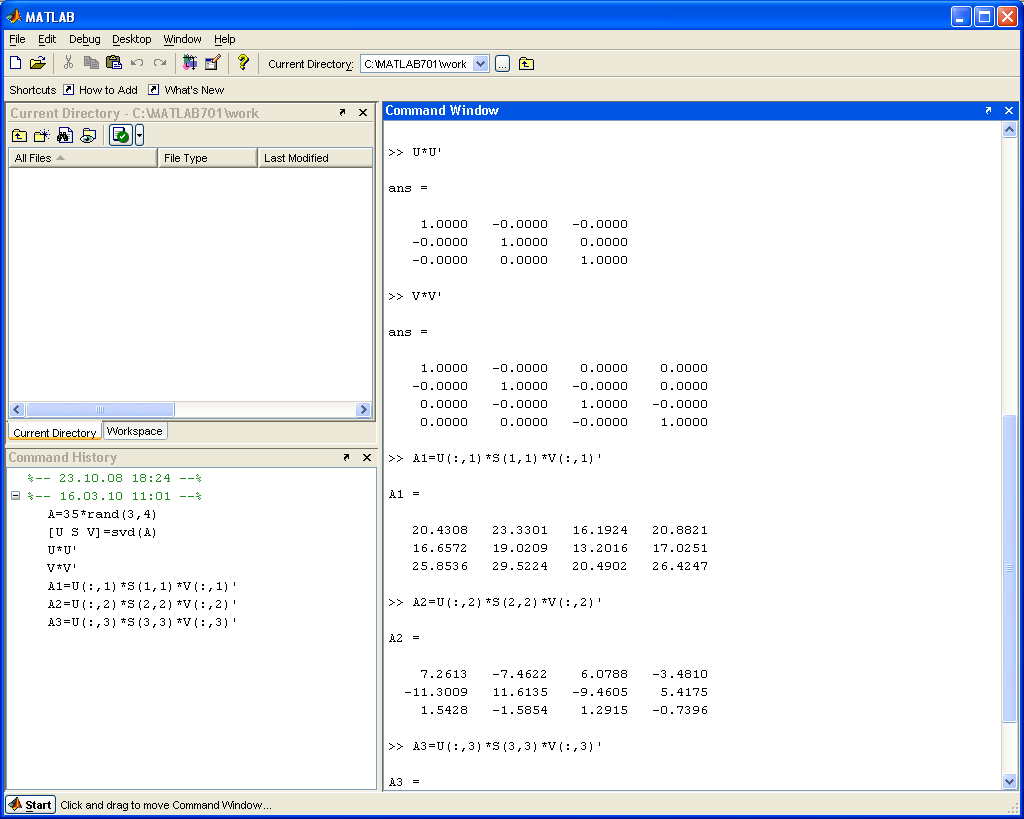Open the GUIDE tool icon
The width and height of the screenshot is (1024, 819).
(213, 63)
